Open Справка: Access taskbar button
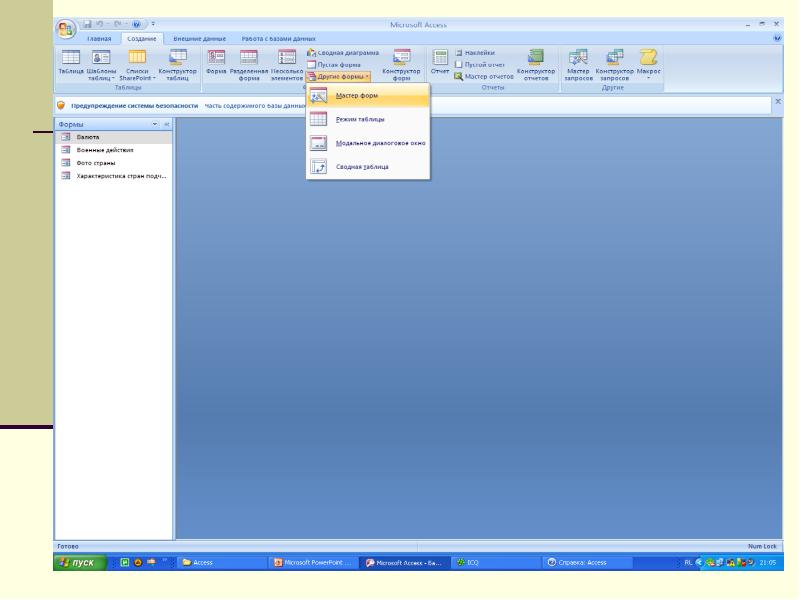This screenshot has width=800, height=600. [587, 563]
